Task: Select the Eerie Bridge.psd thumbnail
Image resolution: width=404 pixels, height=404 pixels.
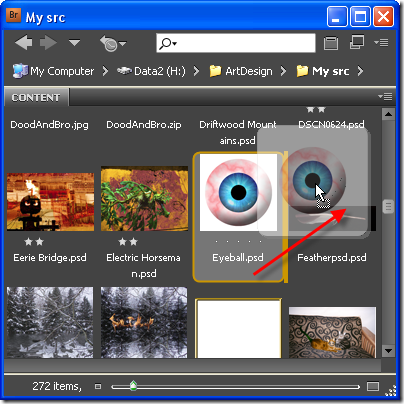Action: coord(50,202)
